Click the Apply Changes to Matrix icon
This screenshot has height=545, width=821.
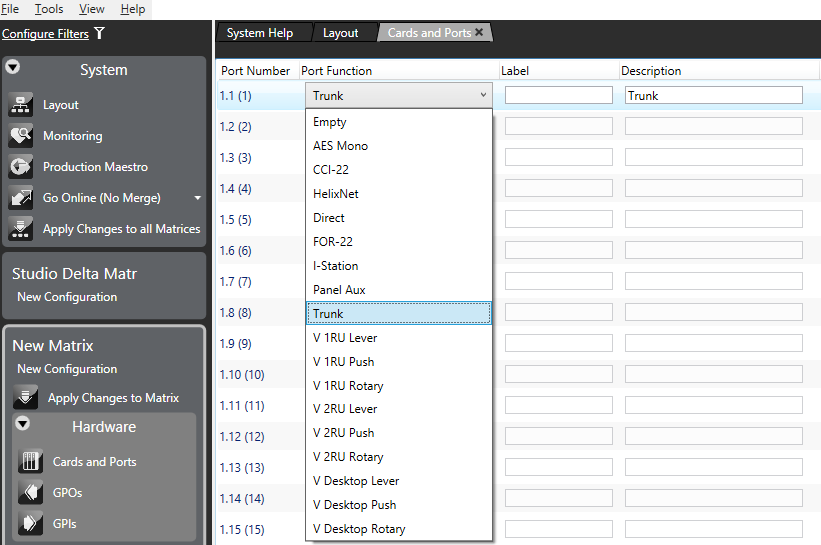[x=26, y=398]
